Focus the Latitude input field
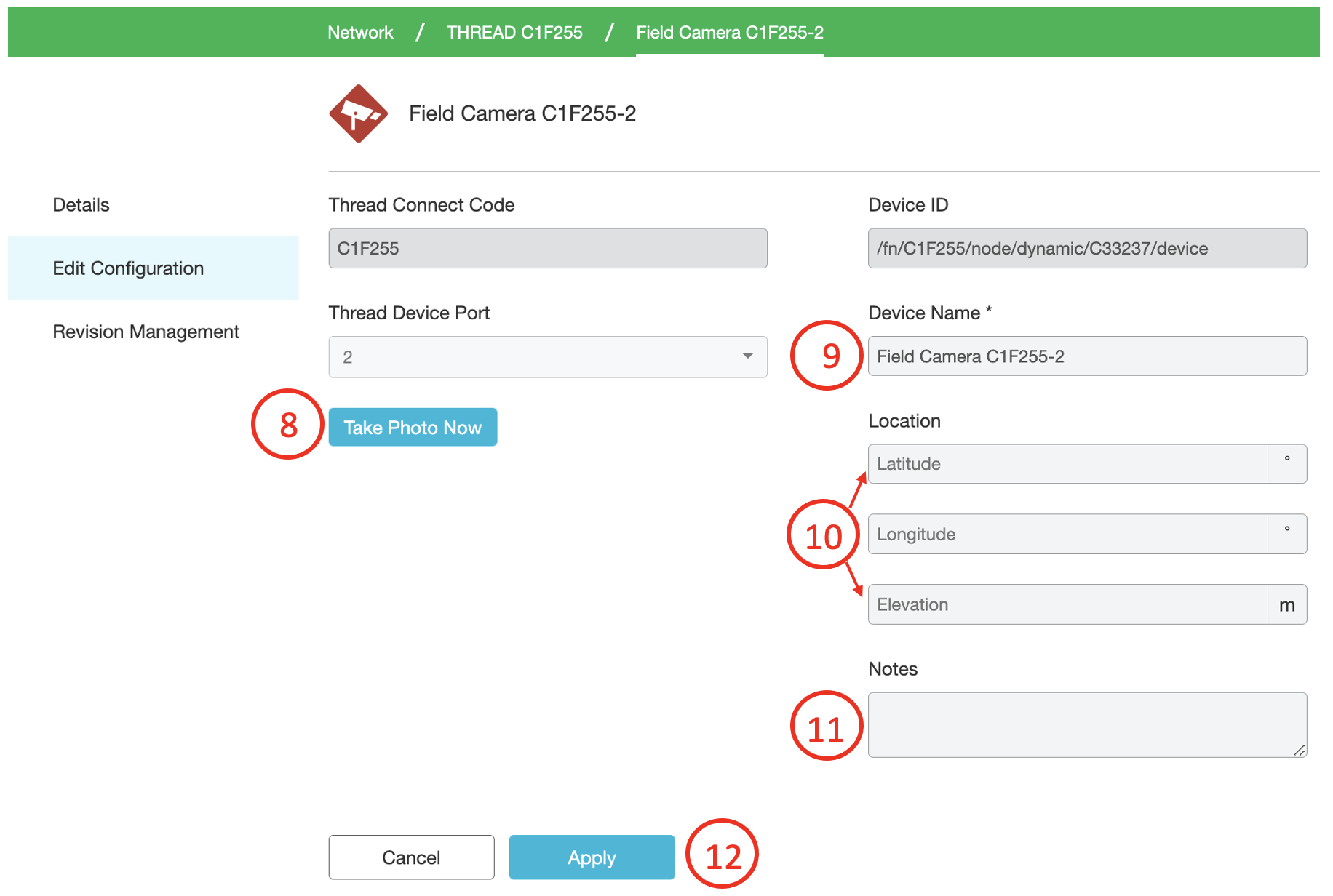Viewport: 1333px width, 896px height. pyautogui.click(x=1067, y=463)
